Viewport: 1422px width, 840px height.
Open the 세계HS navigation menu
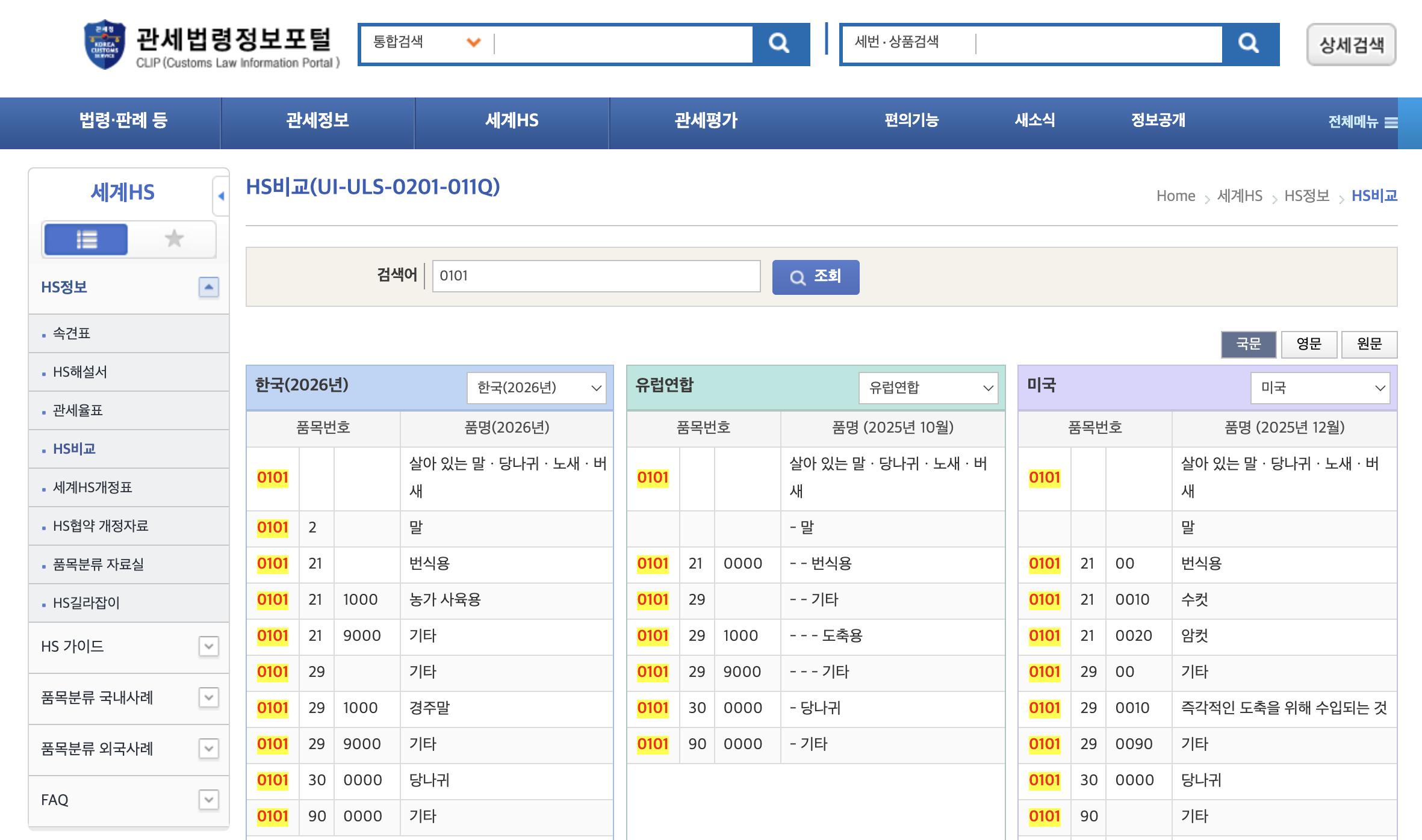(x=511, y=121)
